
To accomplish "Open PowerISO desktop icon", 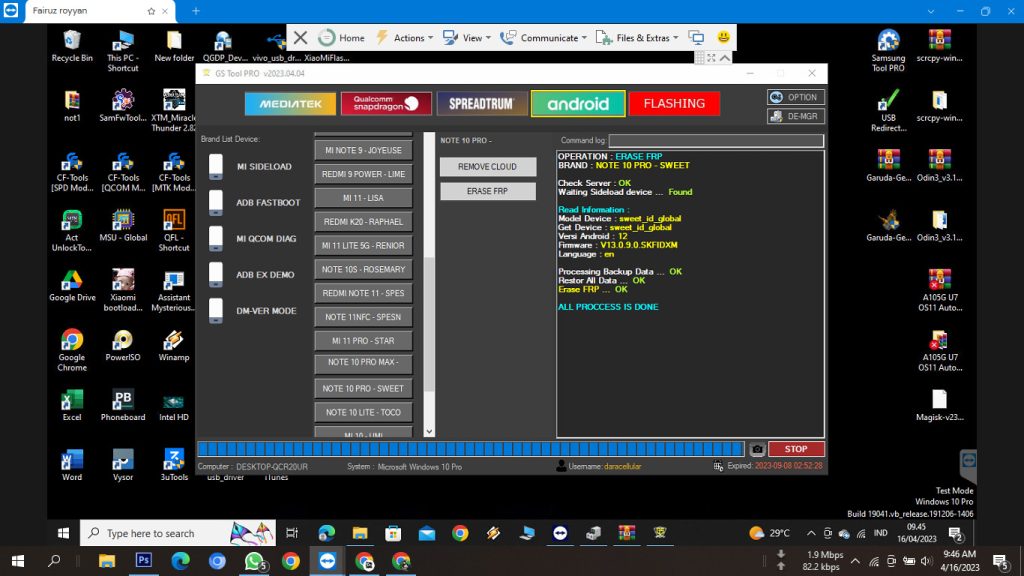I will 123,345.
